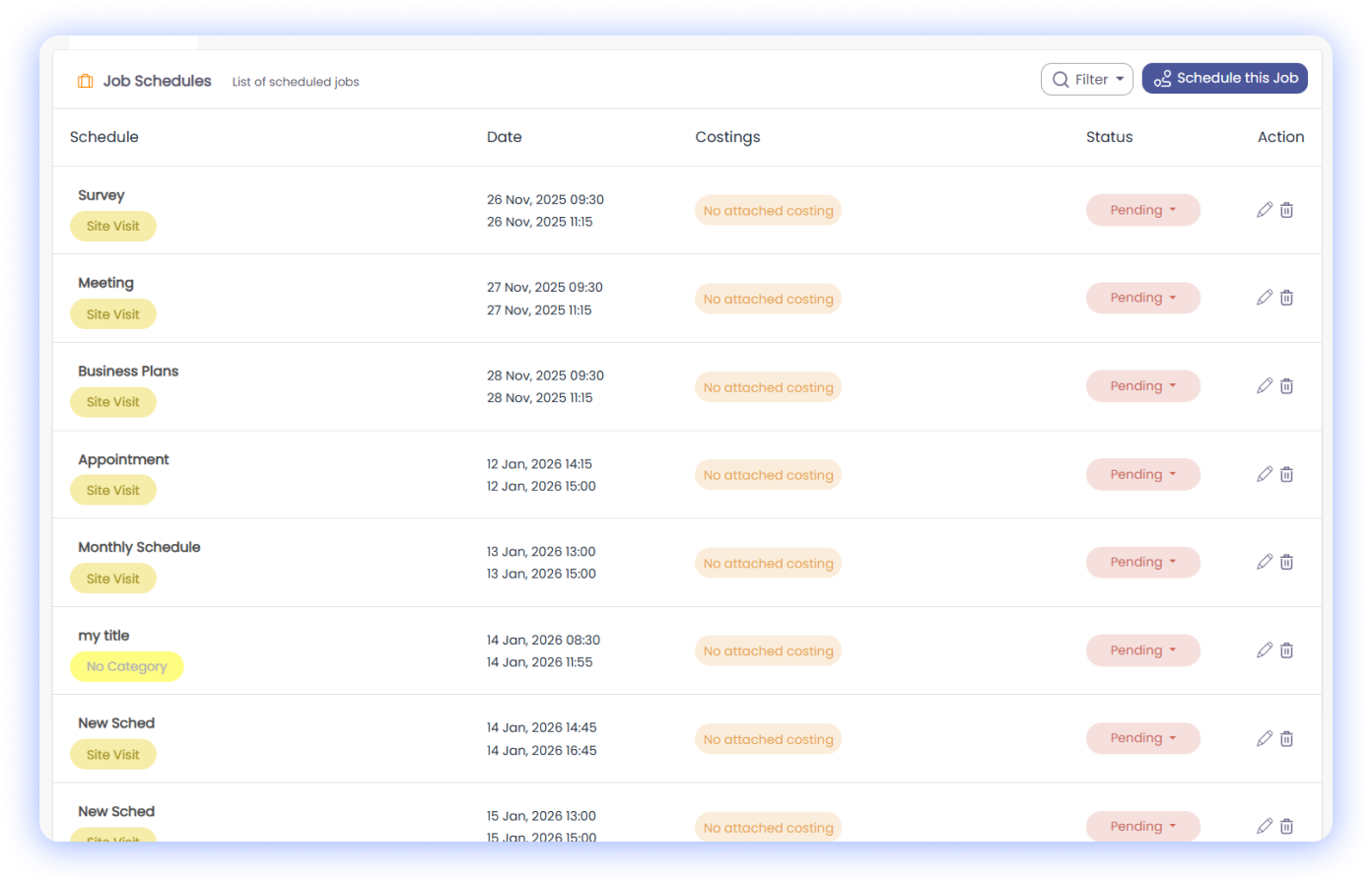1372x885 pixels.
Task: Edit the 'my title' schedule pencil icon
Action: click(x=1265, y=650)
